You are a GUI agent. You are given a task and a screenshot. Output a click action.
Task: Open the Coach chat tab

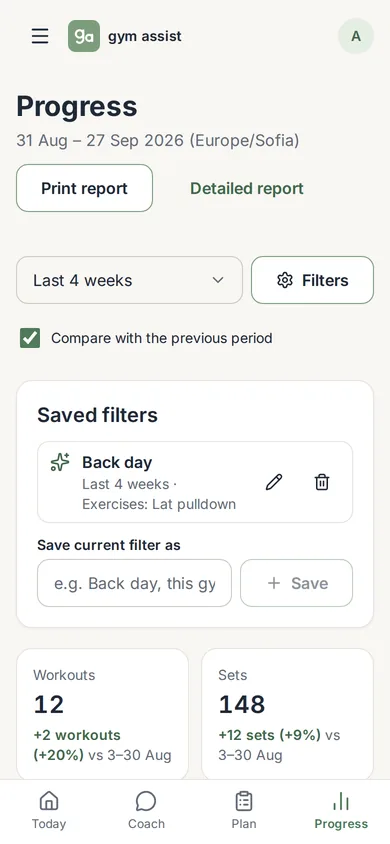coord(146,811)
